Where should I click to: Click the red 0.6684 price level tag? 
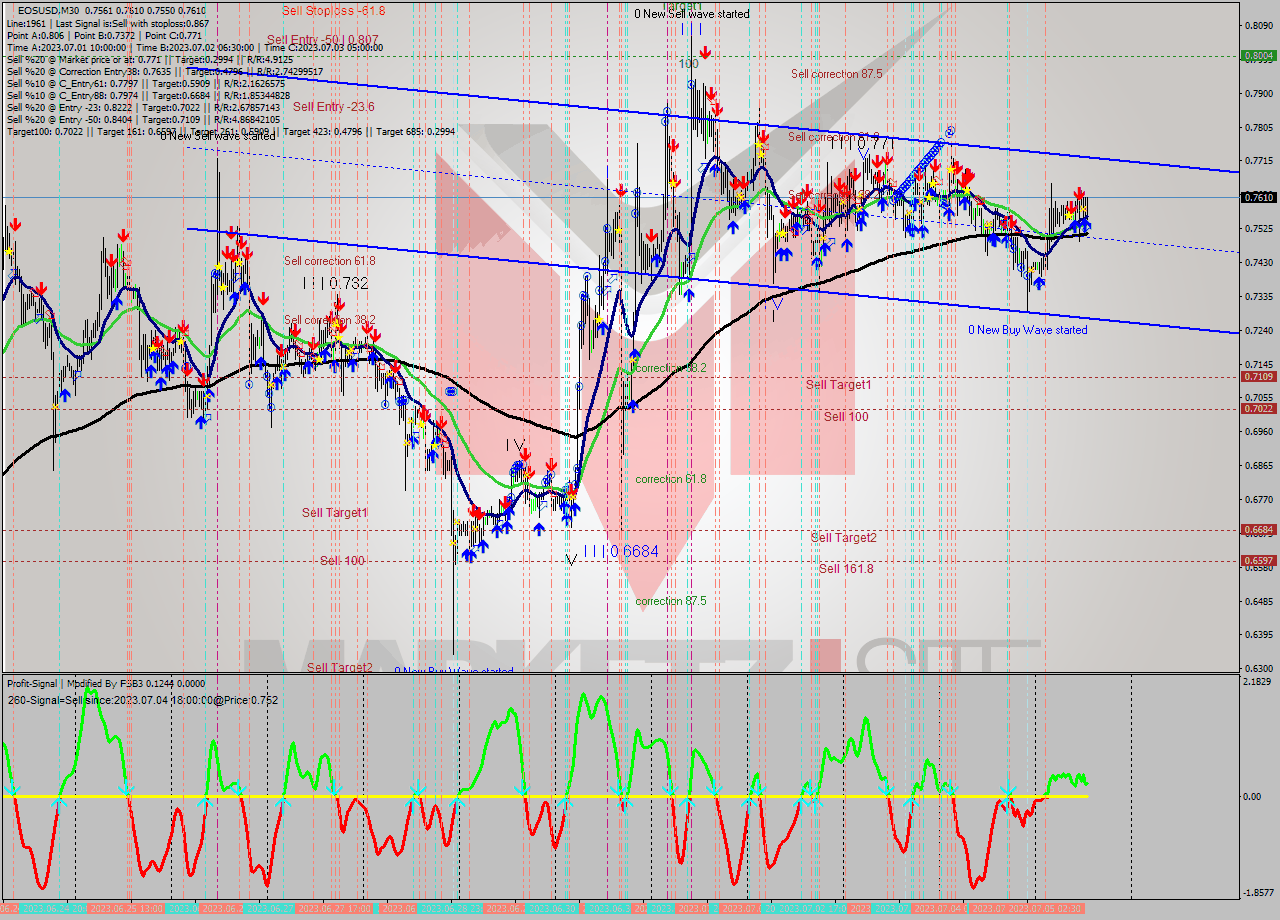(1257, 529)
